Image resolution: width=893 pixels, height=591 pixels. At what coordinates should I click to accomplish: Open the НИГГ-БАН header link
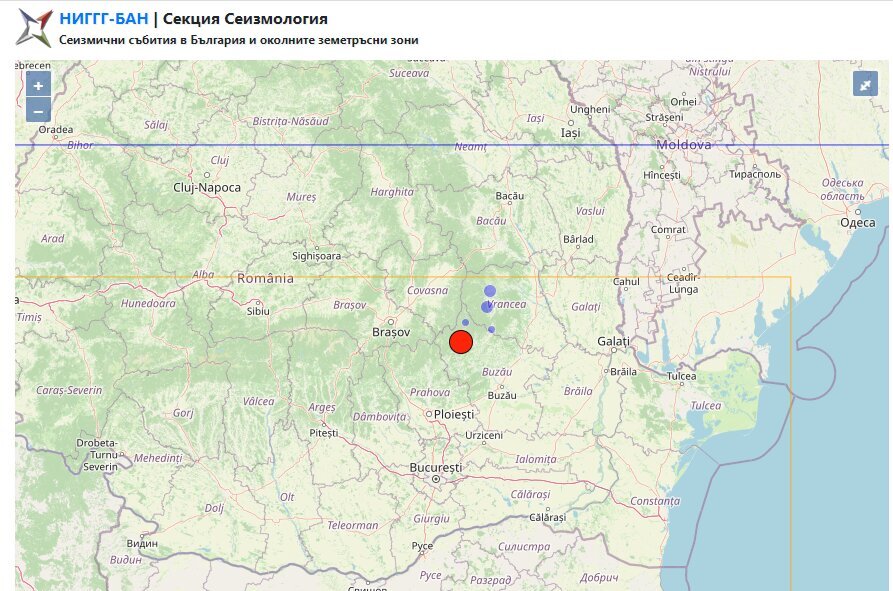tap(104, 19)
